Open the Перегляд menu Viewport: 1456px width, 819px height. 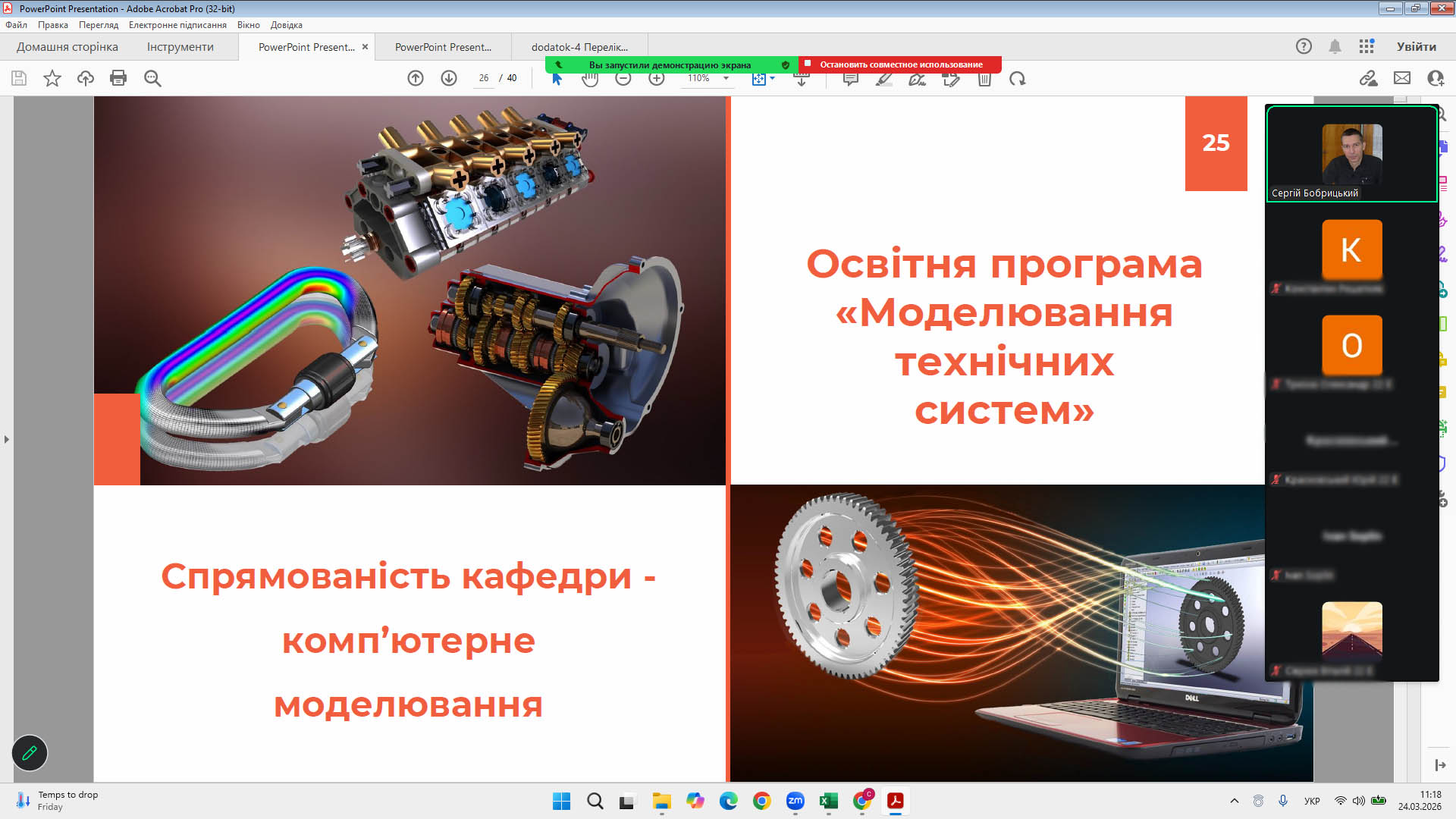[x=99, y=25]
